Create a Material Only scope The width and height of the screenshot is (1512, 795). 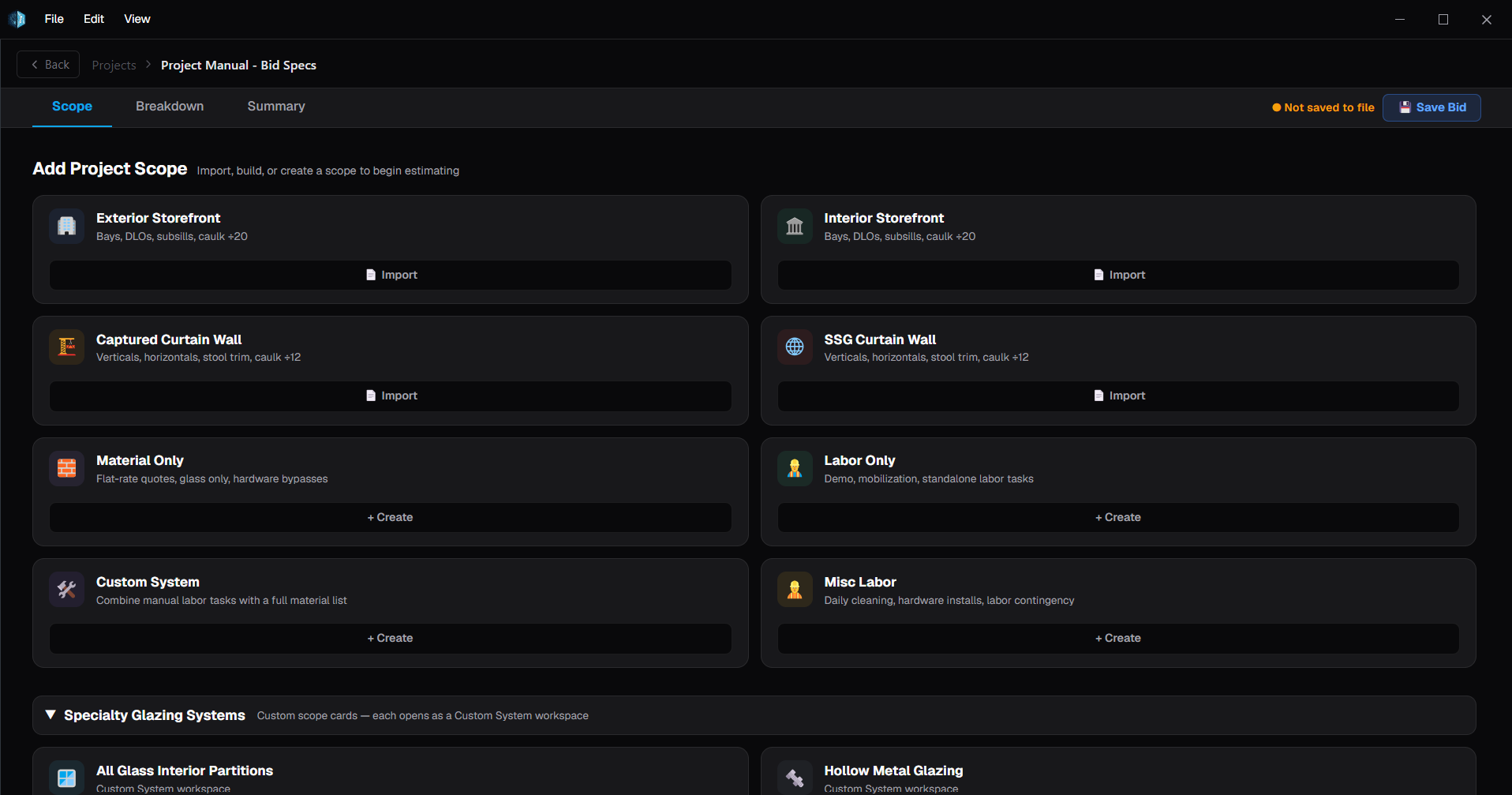coord(391,517)
